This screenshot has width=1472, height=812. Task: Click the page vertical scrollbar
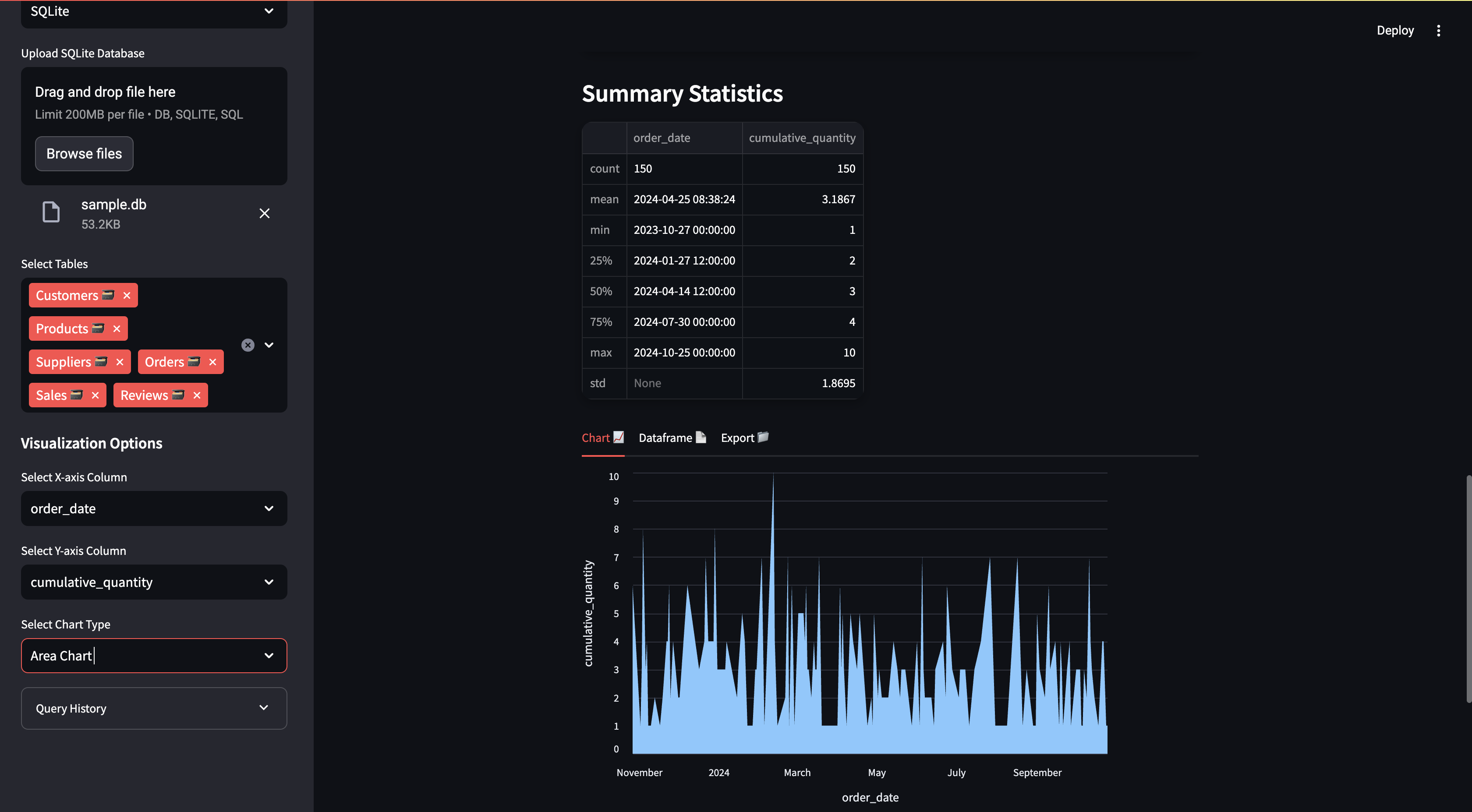click(x=1468, y=589)
